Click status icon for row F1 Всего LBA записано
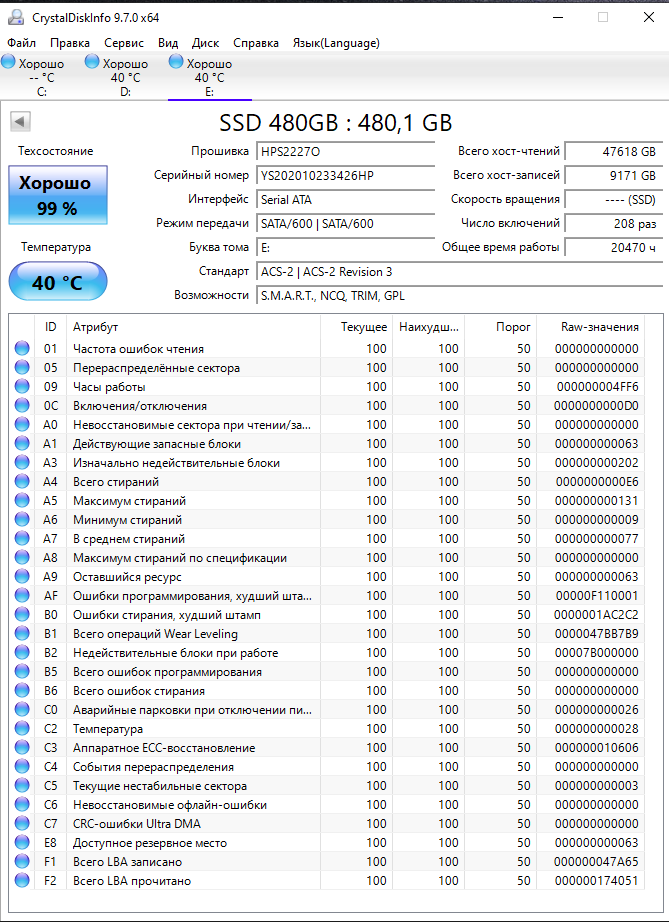The image size is (669, 922). (22, 861)
